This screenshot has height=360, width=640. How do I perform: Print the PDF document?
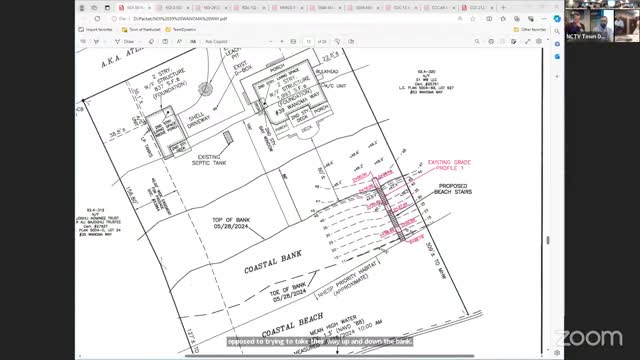(x=491, y=42)
